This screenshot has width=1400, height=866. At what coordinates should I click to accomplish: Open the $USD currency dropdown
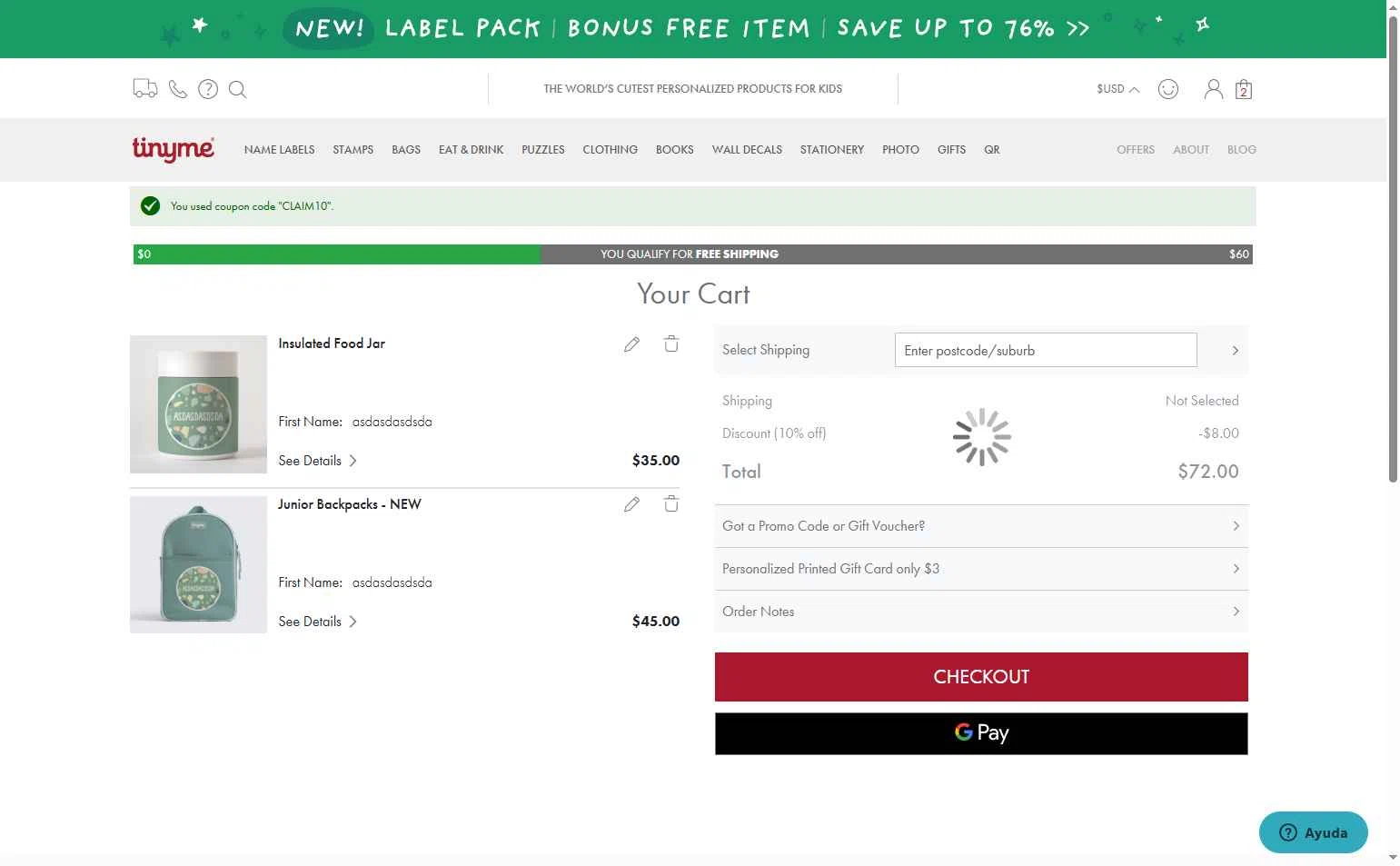(x=1118, y=89)
